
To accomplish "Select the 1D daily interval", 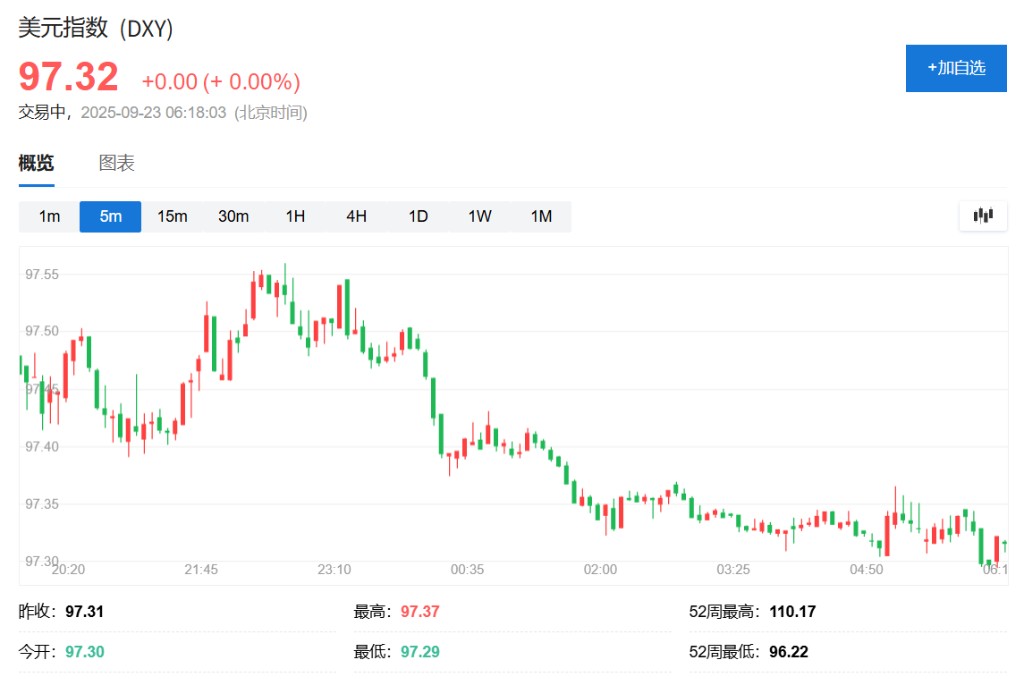I will tap(418, 216).
